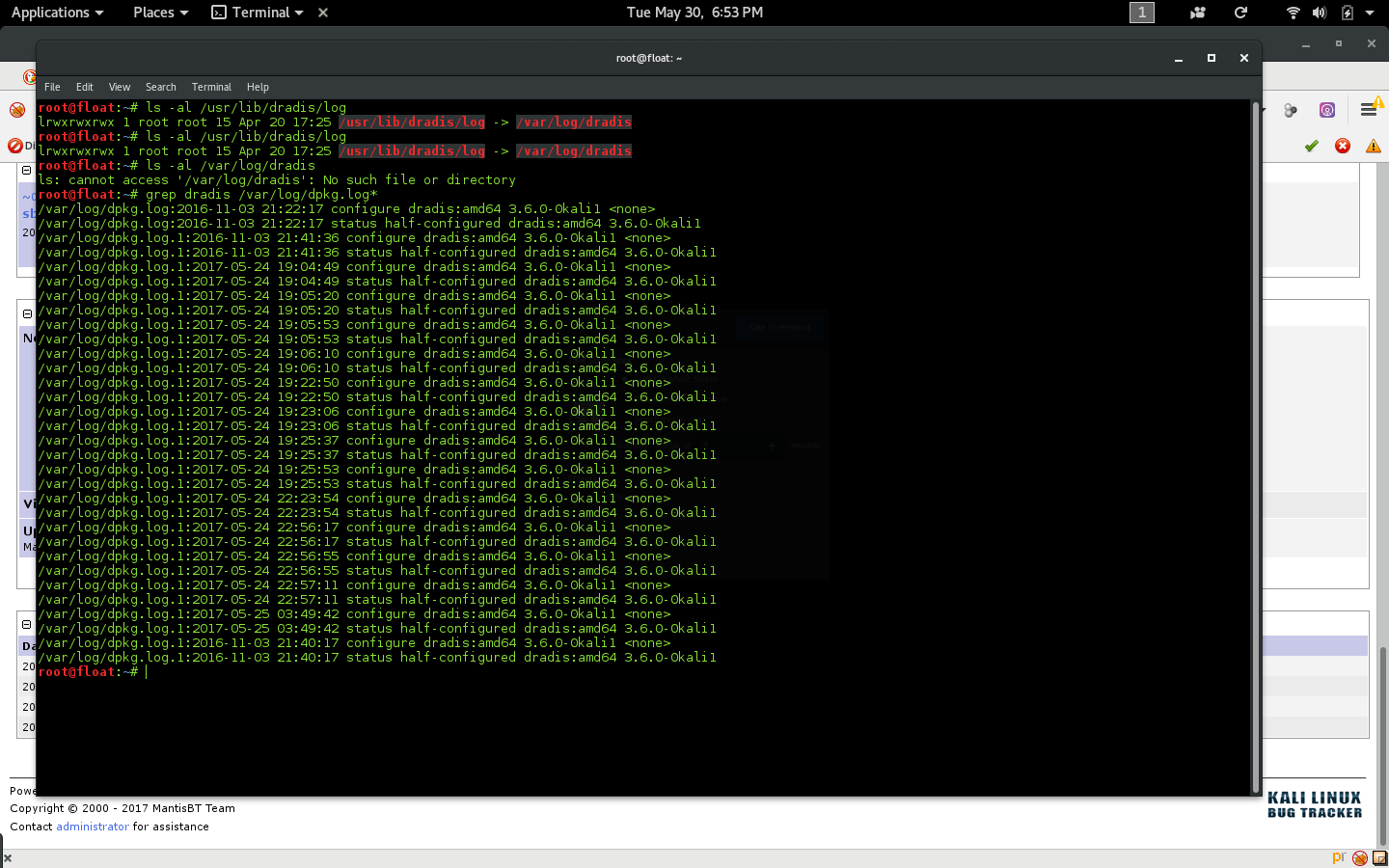Click the screen recorder camera icon
The height and width of the screenshot is (868, 1389).
1198,13
